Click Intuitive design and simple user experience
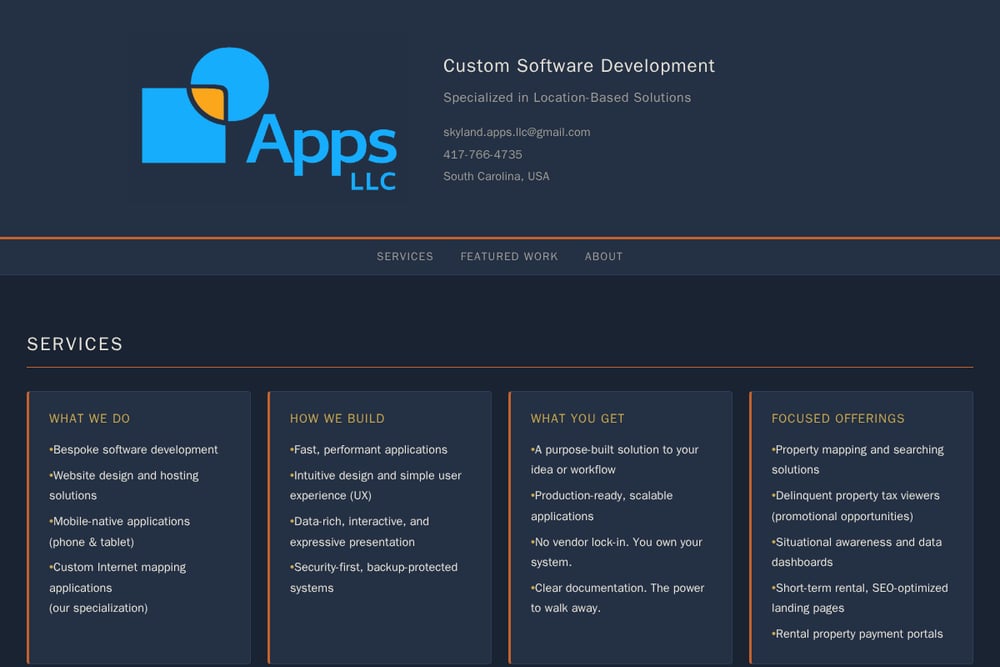The image size is (1000, 667). 376,485
